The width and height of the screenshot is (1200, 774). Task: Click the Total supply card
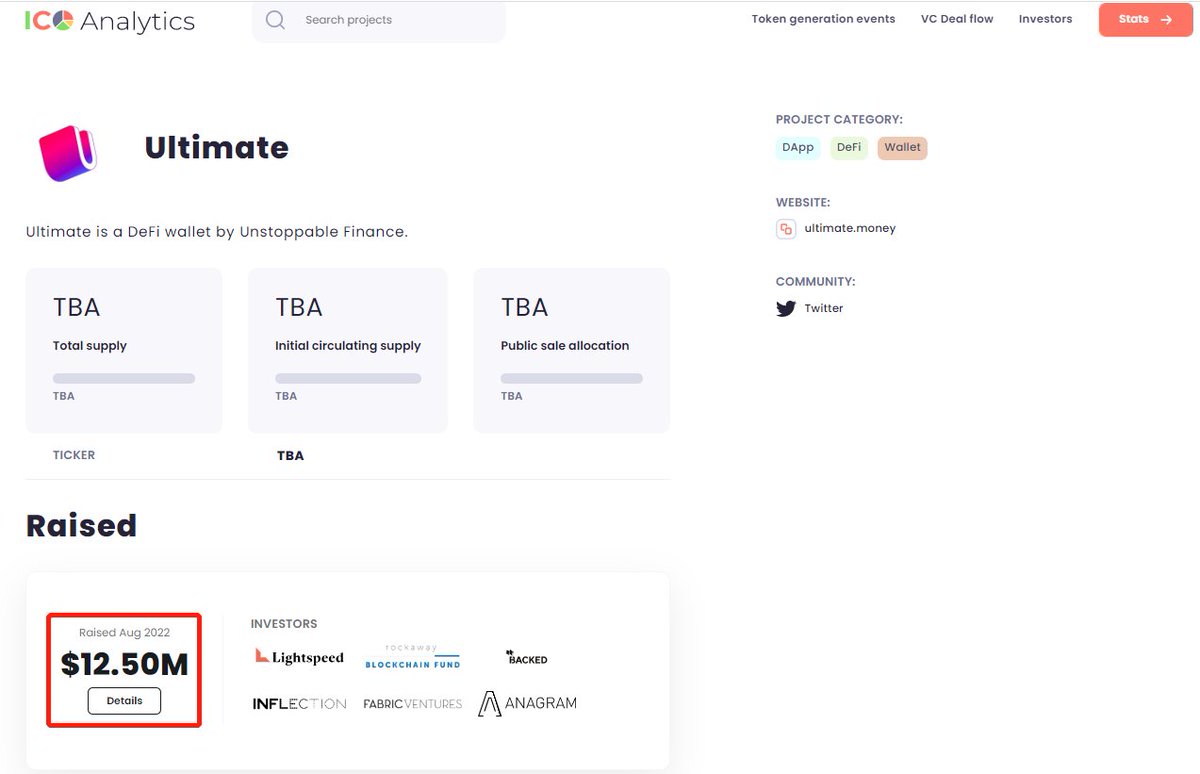pyautogui.click(x=124, y=350)
